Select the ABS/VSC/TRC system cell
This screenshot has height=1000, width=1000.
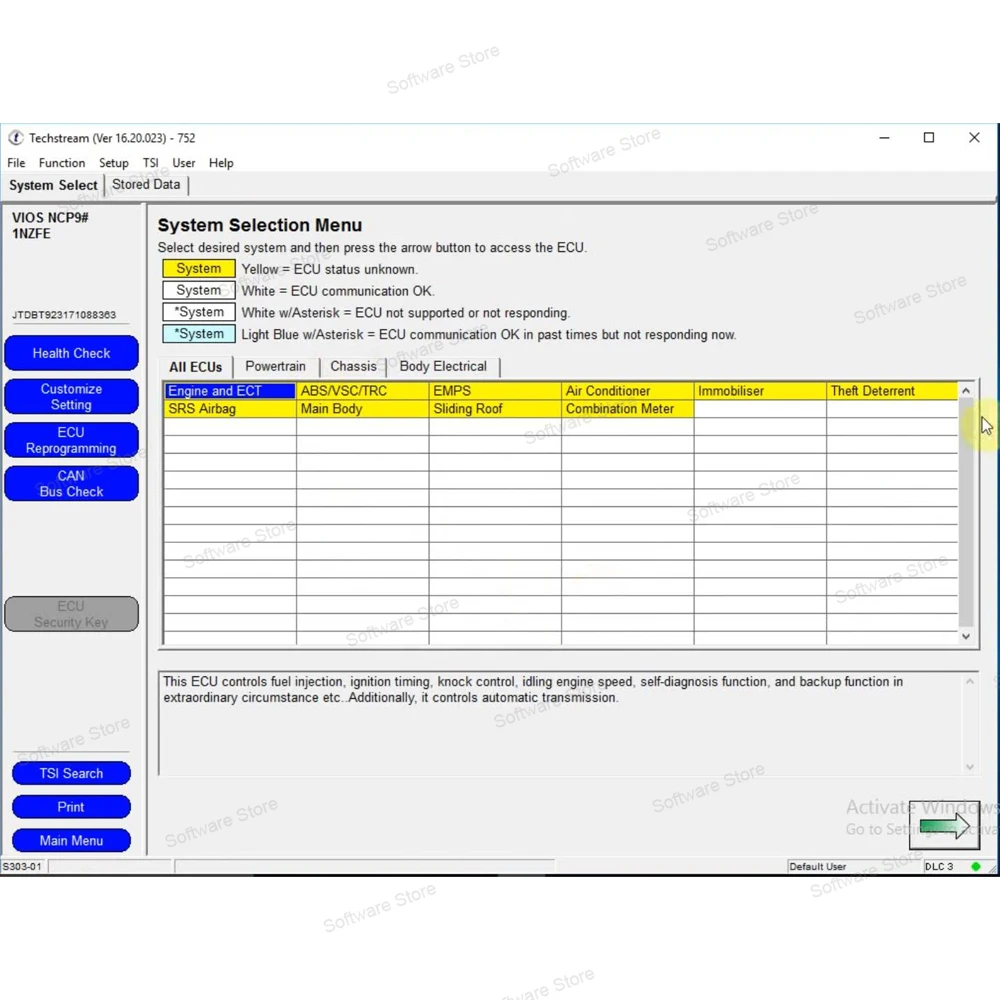click(362, 391)
